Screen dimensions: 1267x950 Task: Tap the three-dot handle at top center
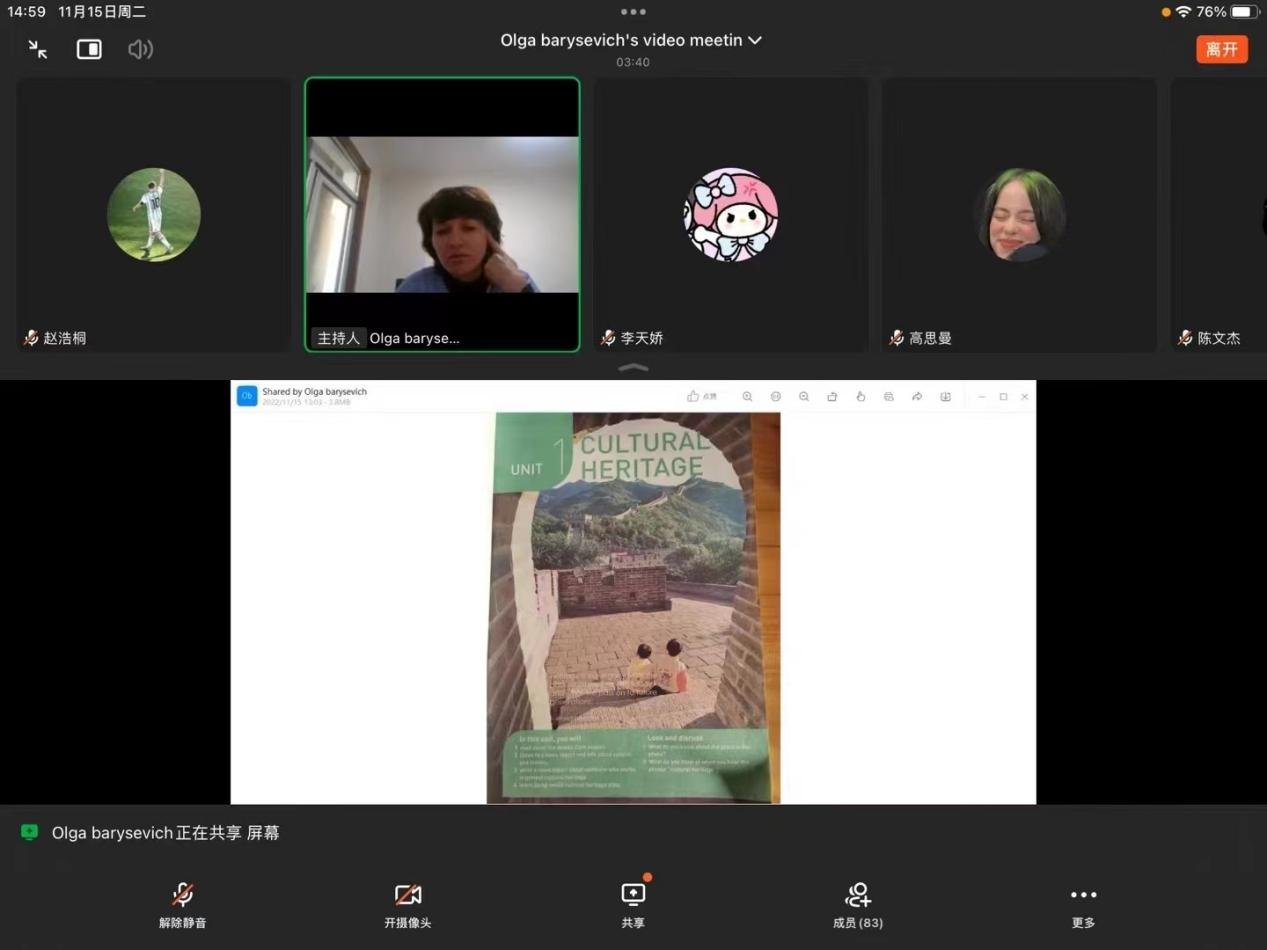[x=633, y=12]
